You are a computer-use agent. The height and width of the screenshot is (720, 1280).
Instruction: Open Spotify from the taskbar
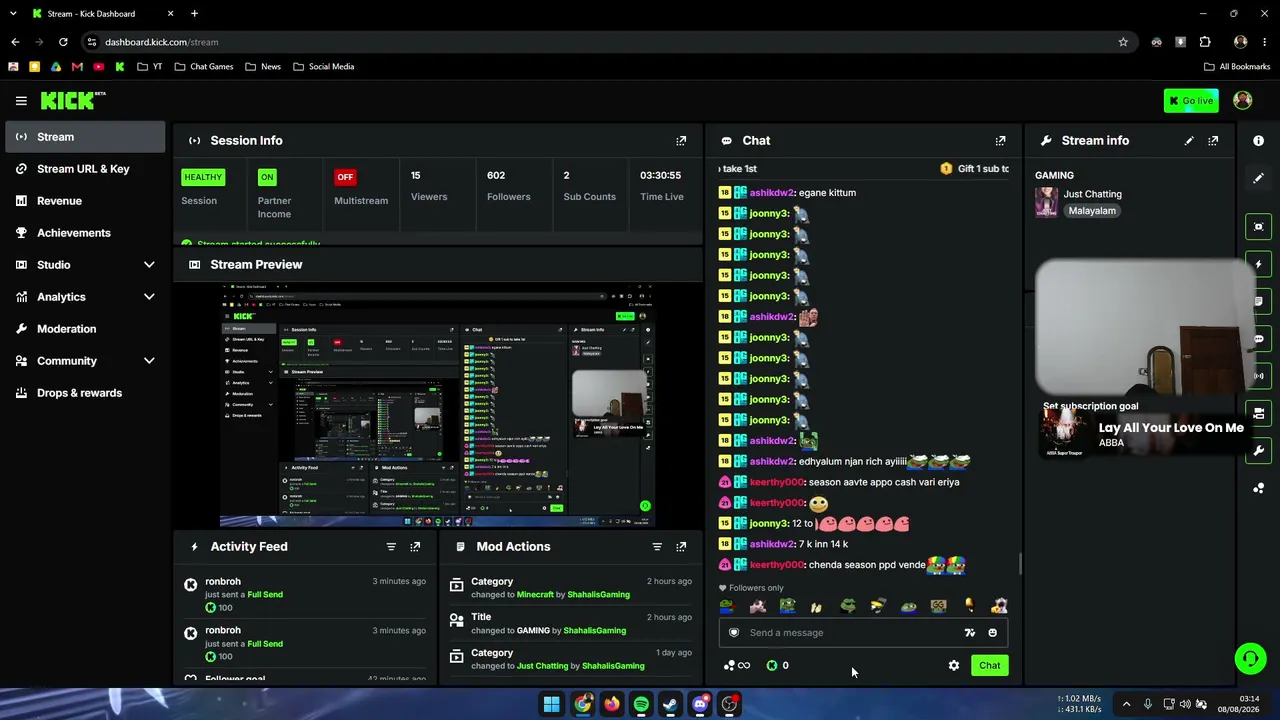point(641,704)
